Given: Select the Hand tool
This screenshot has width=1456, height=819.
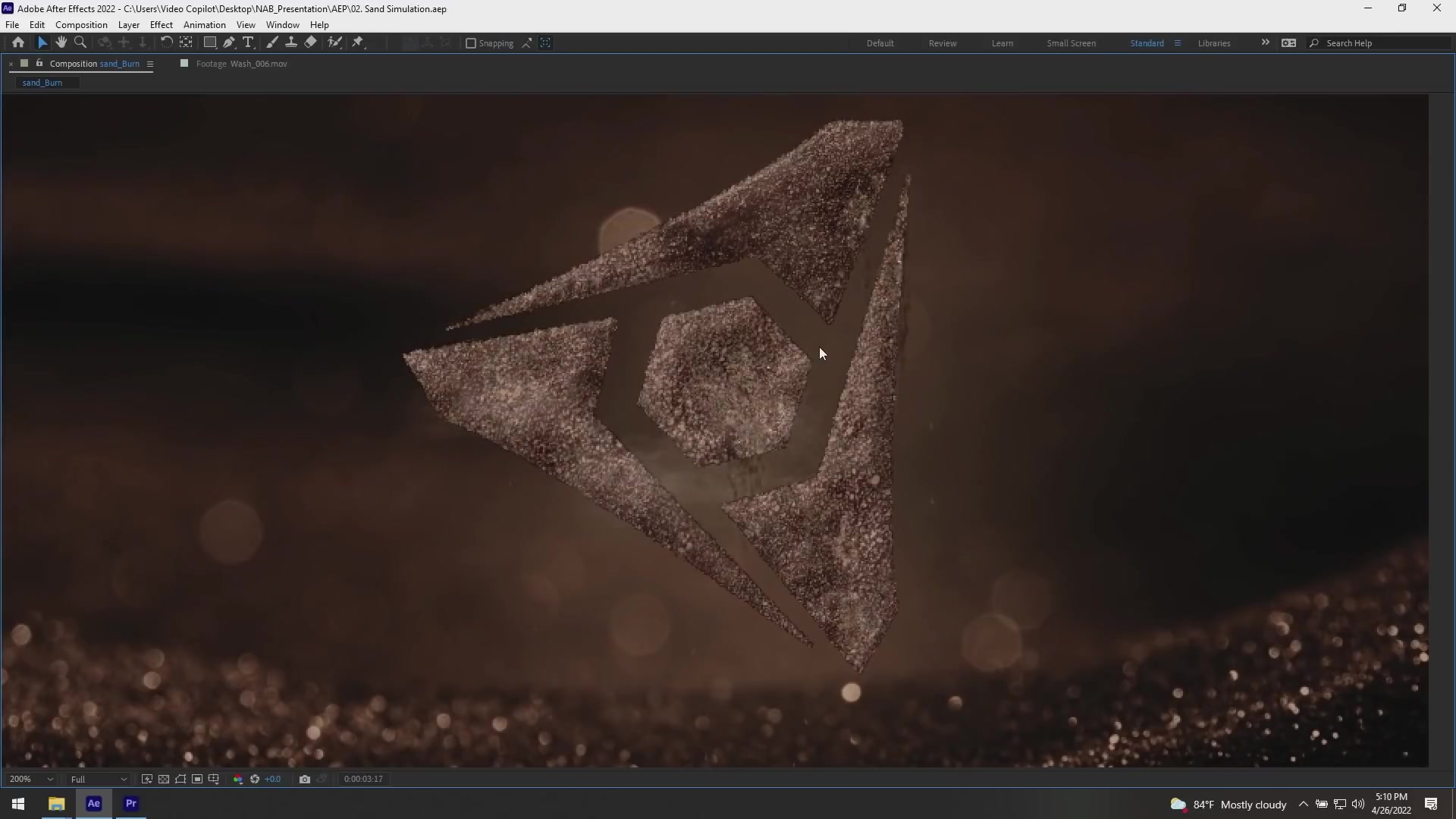Looking at the screenshot, I should point(61,42).
